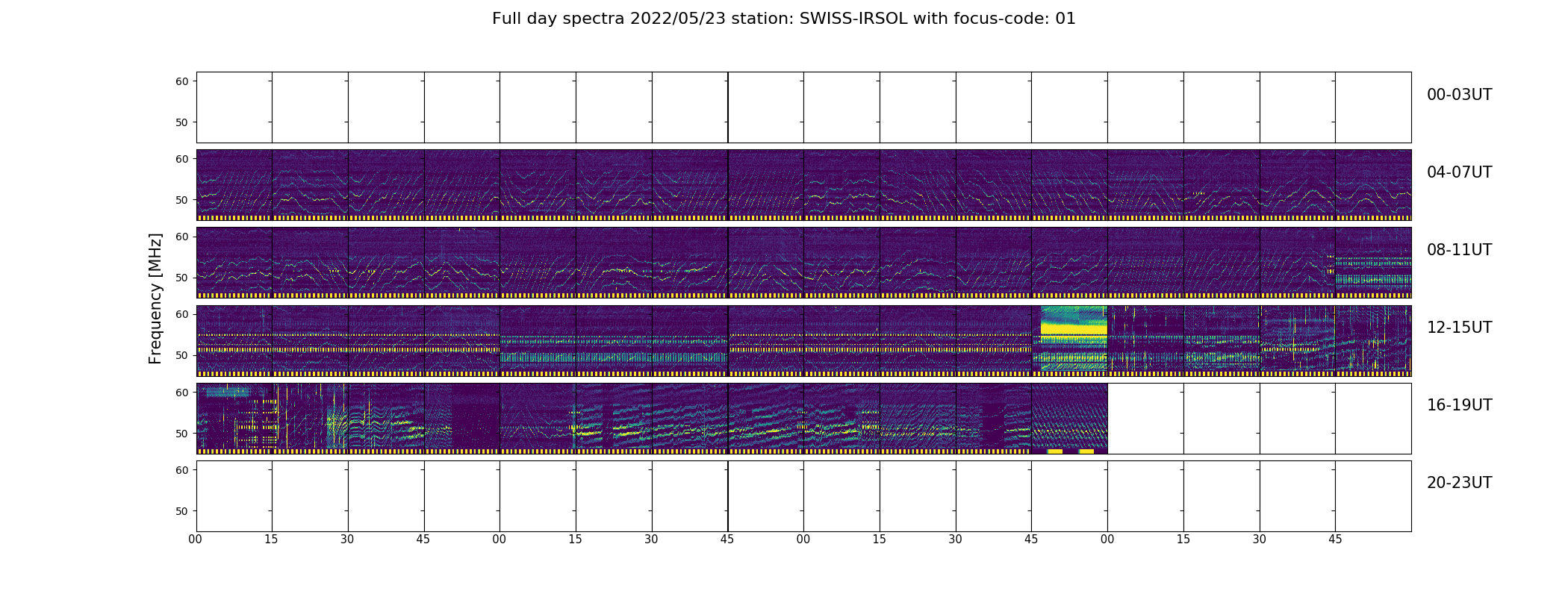
Task: Click the '50' tick of the 08-11UT row
Action: pyautogui.click(x=182, y=278)
